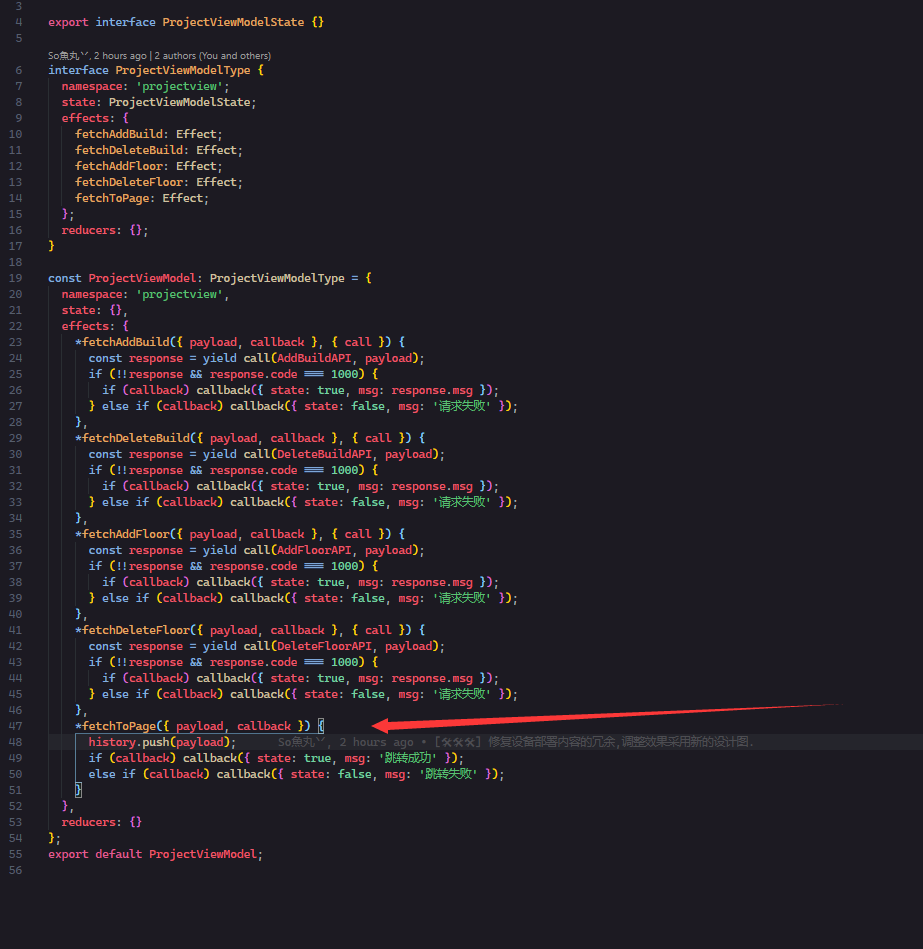Select line number 47 in the gutter
The image size is (923, 949).
coord(15,726)
